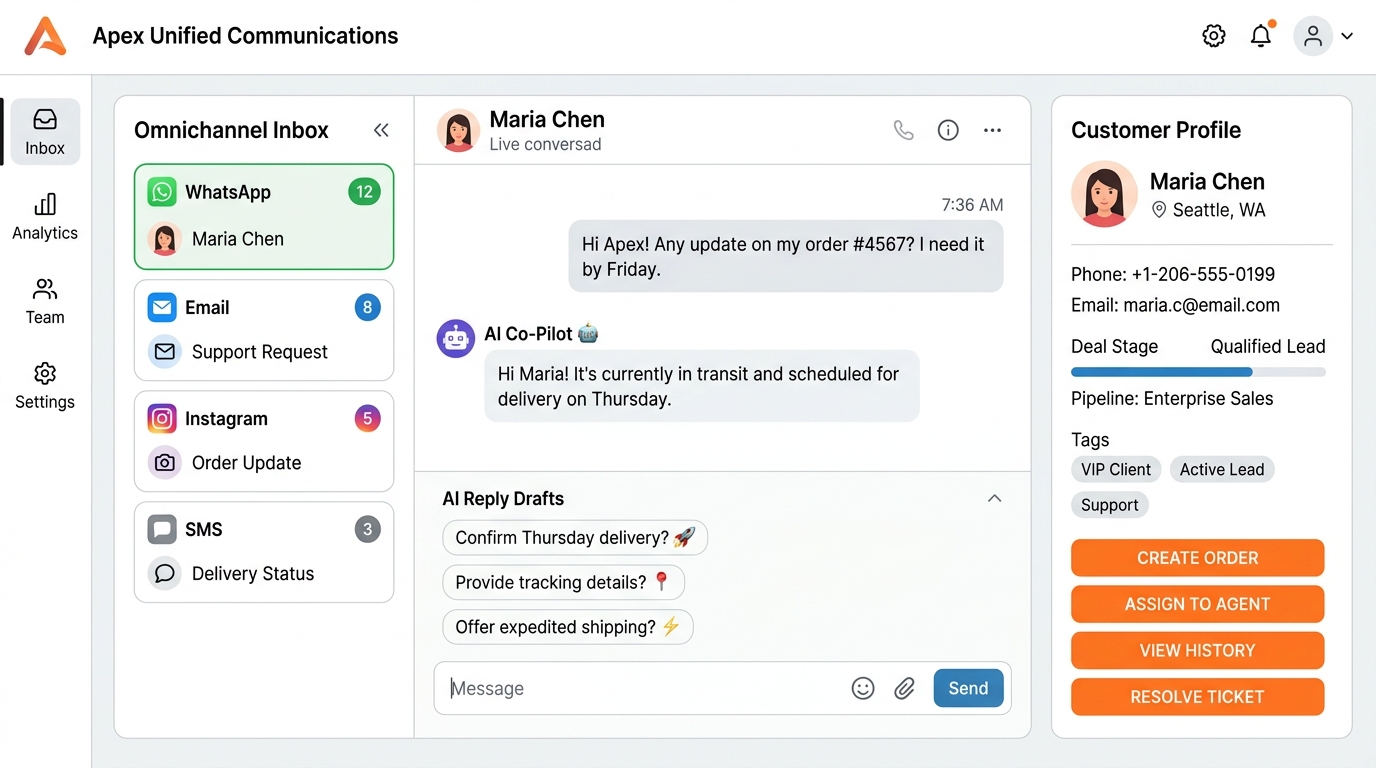This screenshot has height=768, width=1376.
Task: Click the Deal Stage progress bar
Action: point(1198,372)
